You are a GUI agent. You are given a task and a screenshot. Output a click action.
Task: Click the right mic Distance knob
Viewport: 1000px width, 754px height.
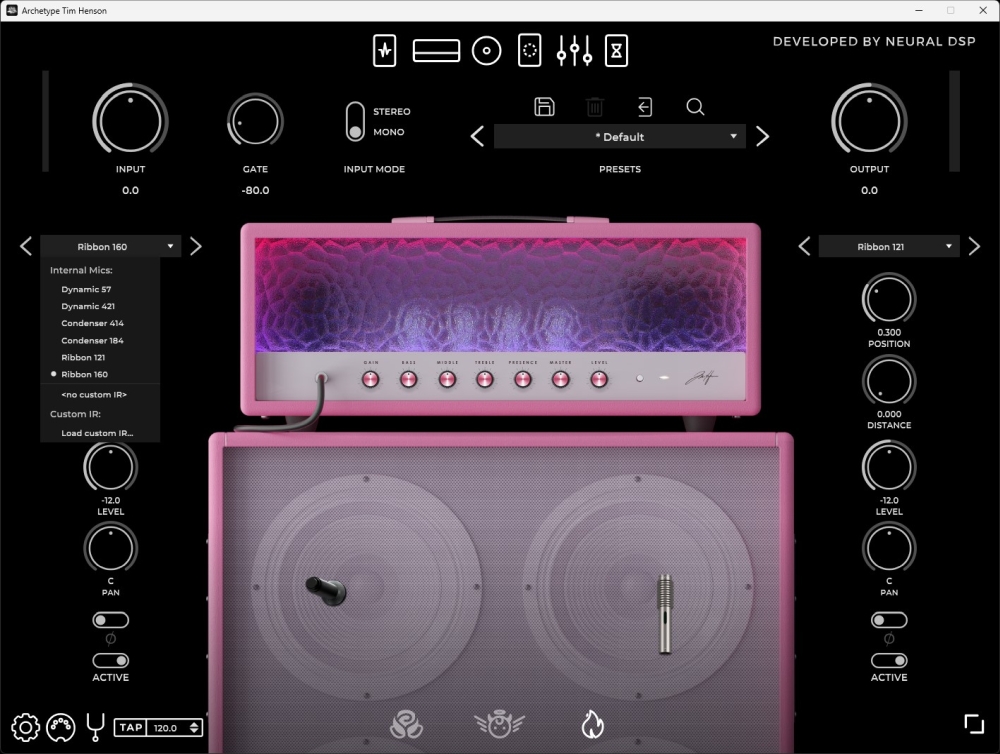tap(889, 381)
